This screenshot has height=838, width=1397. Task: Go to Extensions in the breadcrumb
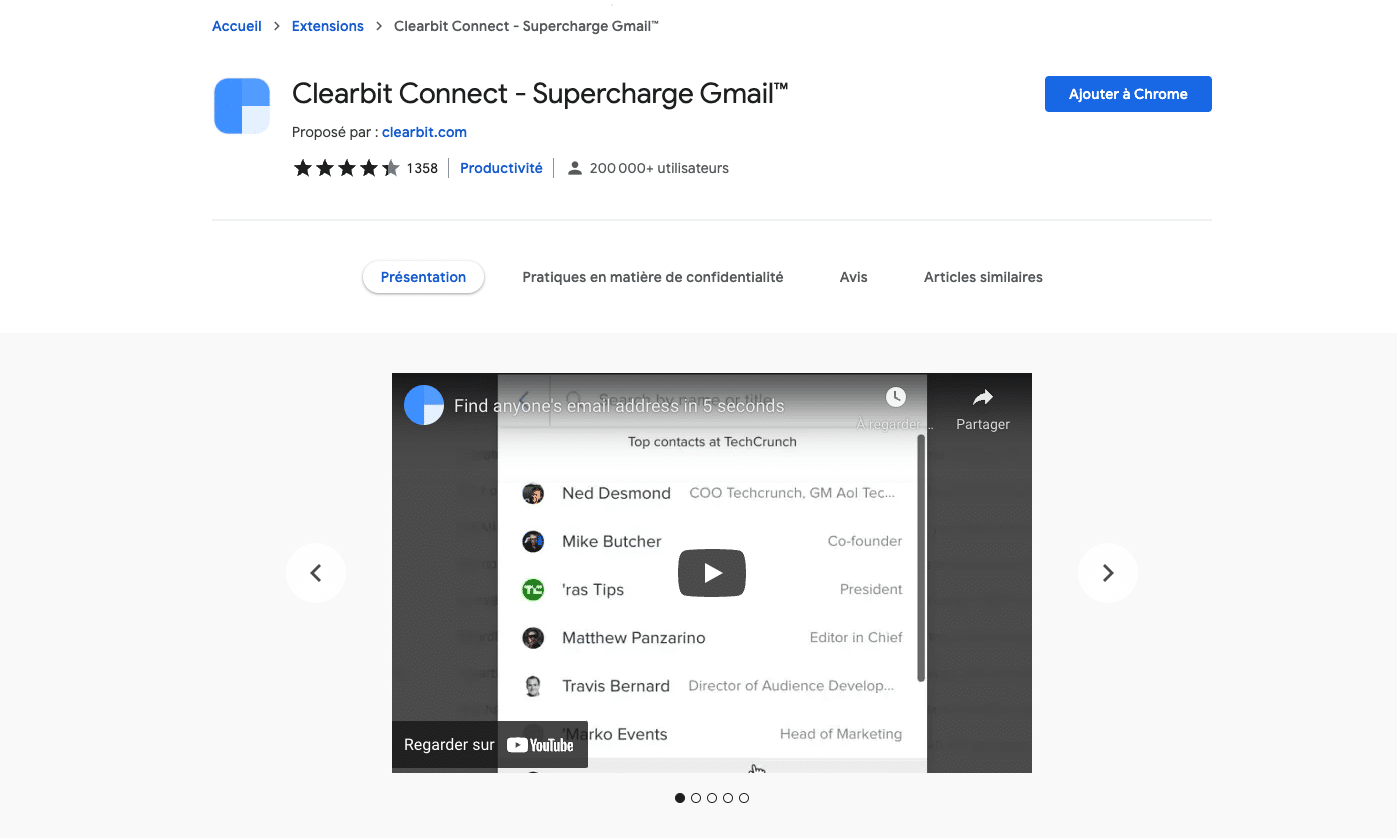(328, 26)
